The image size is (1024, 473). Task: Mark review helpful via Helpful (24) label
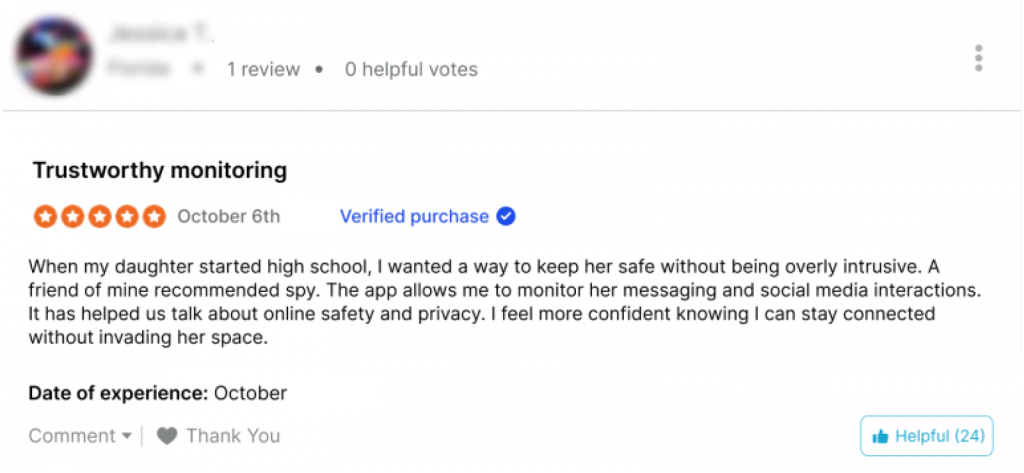click(940, 436)
